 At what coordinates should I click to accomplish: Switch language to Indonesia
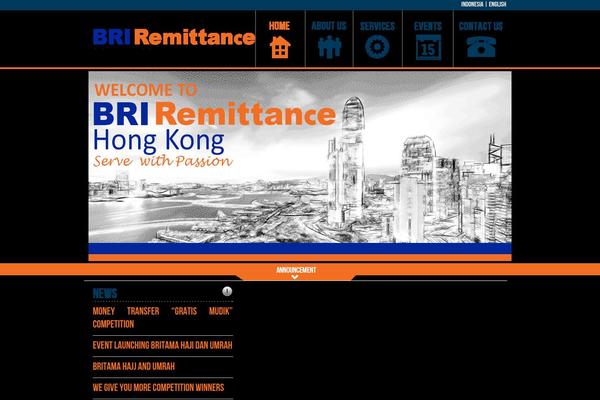[472, 4]
